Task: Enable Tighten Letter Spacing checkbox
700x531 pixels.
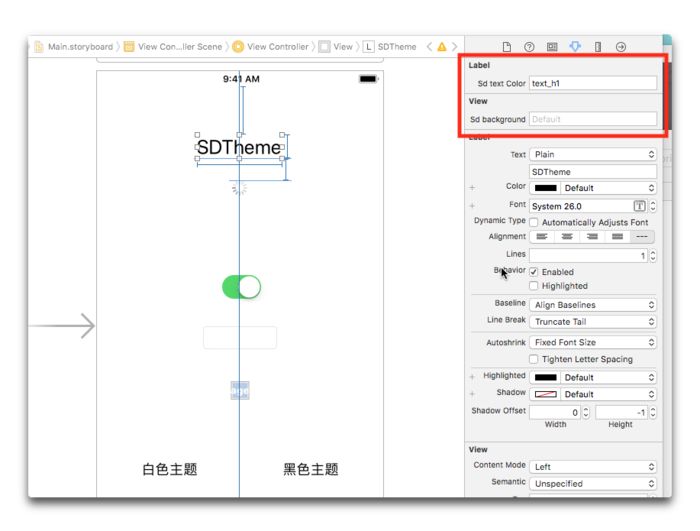Action: click(x=533, y=359)
